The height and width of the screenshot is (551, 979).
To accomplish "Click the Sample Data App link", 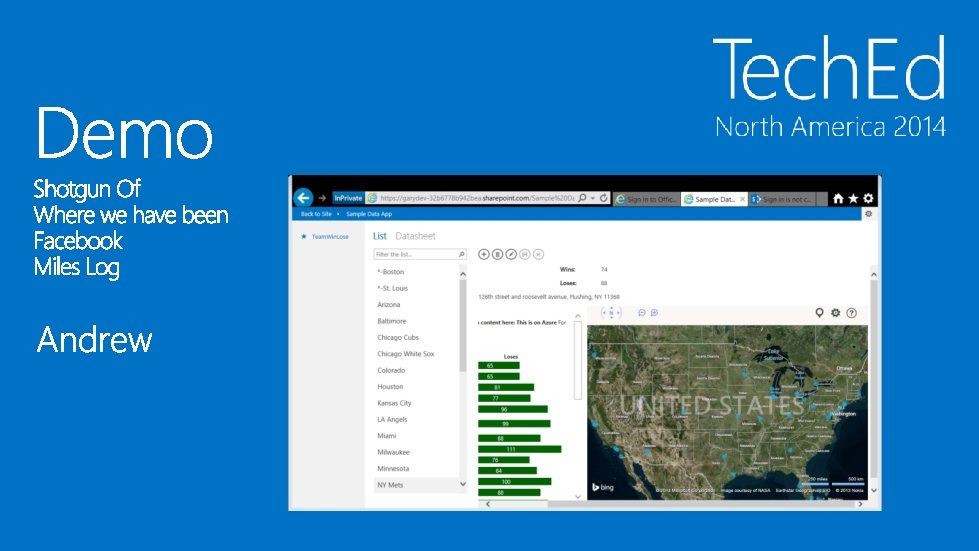I will point(369,214).
